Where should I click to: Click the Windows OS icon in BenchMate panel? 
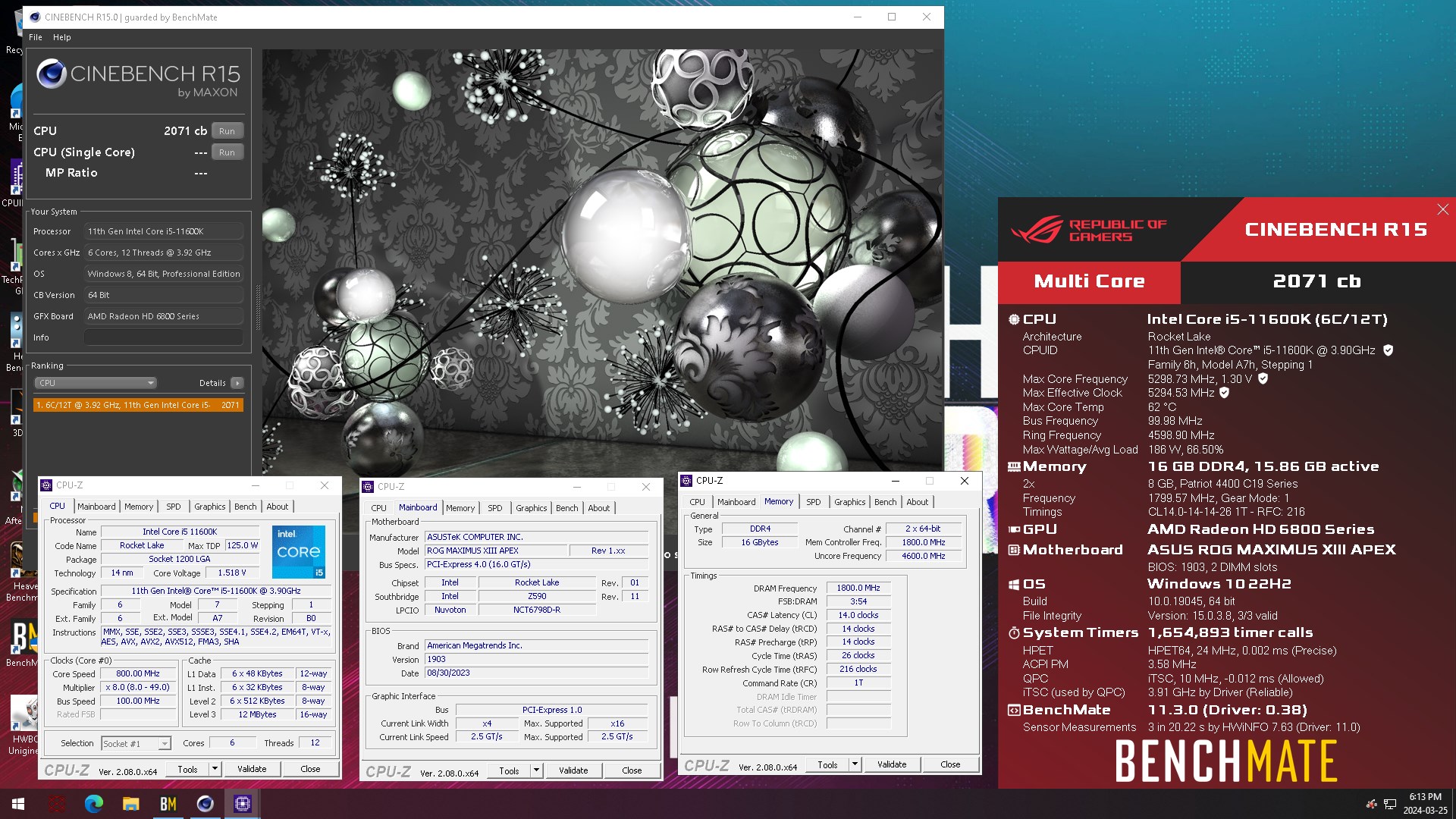(1014, 585)
